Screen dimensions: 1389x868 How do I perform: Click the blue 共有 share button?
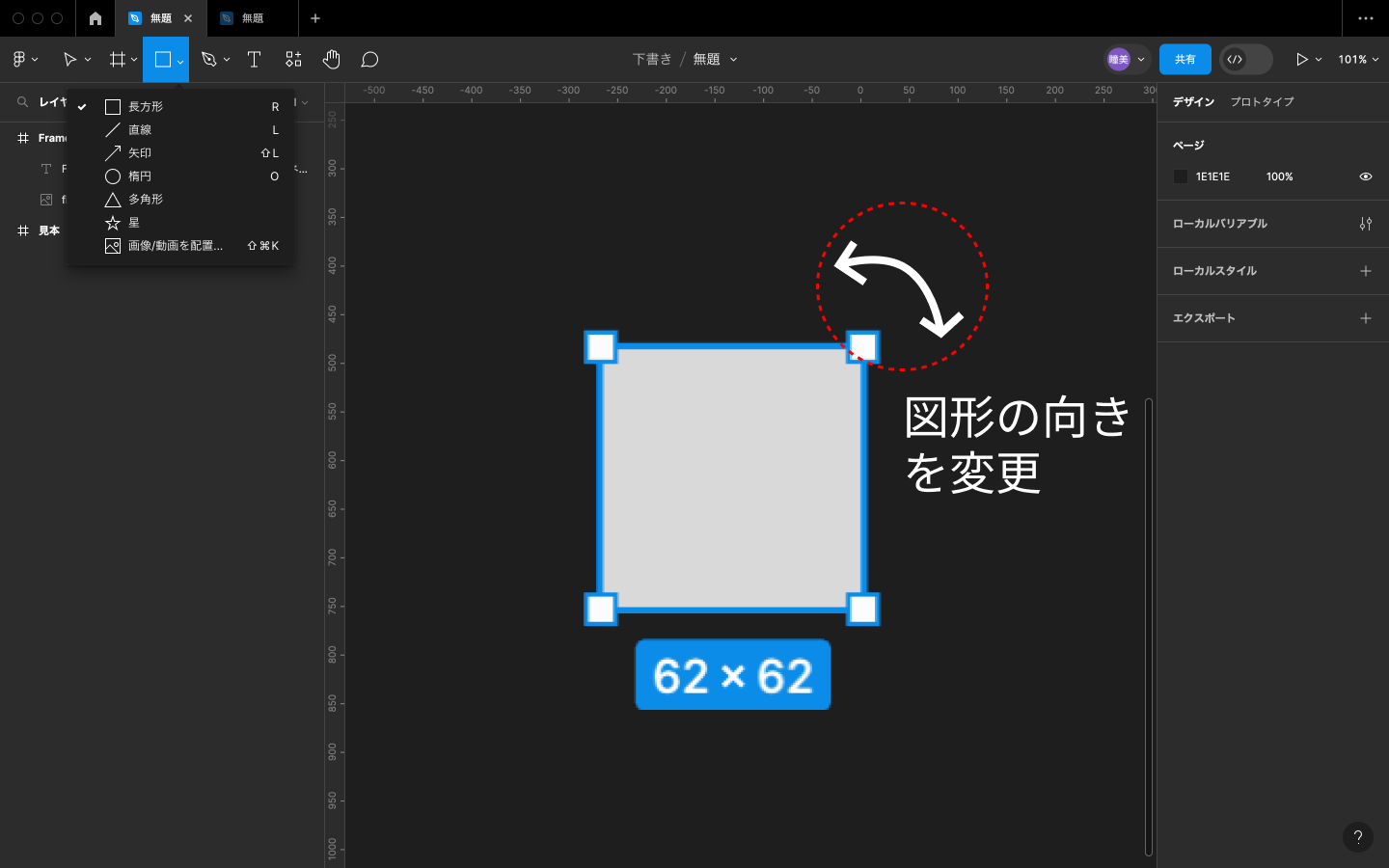(x=1185, y=60)
